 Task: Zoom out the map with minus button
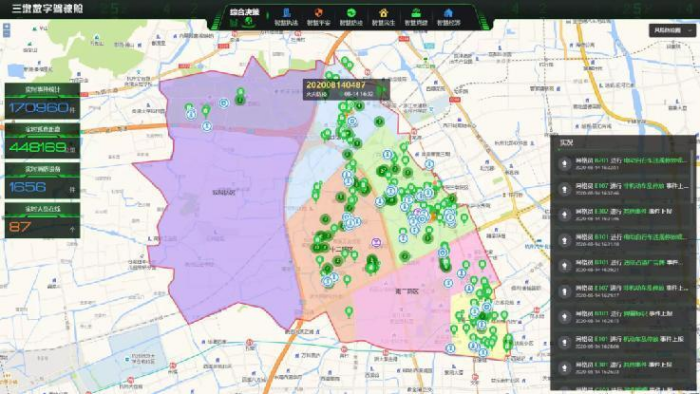(x=6, y=33)
